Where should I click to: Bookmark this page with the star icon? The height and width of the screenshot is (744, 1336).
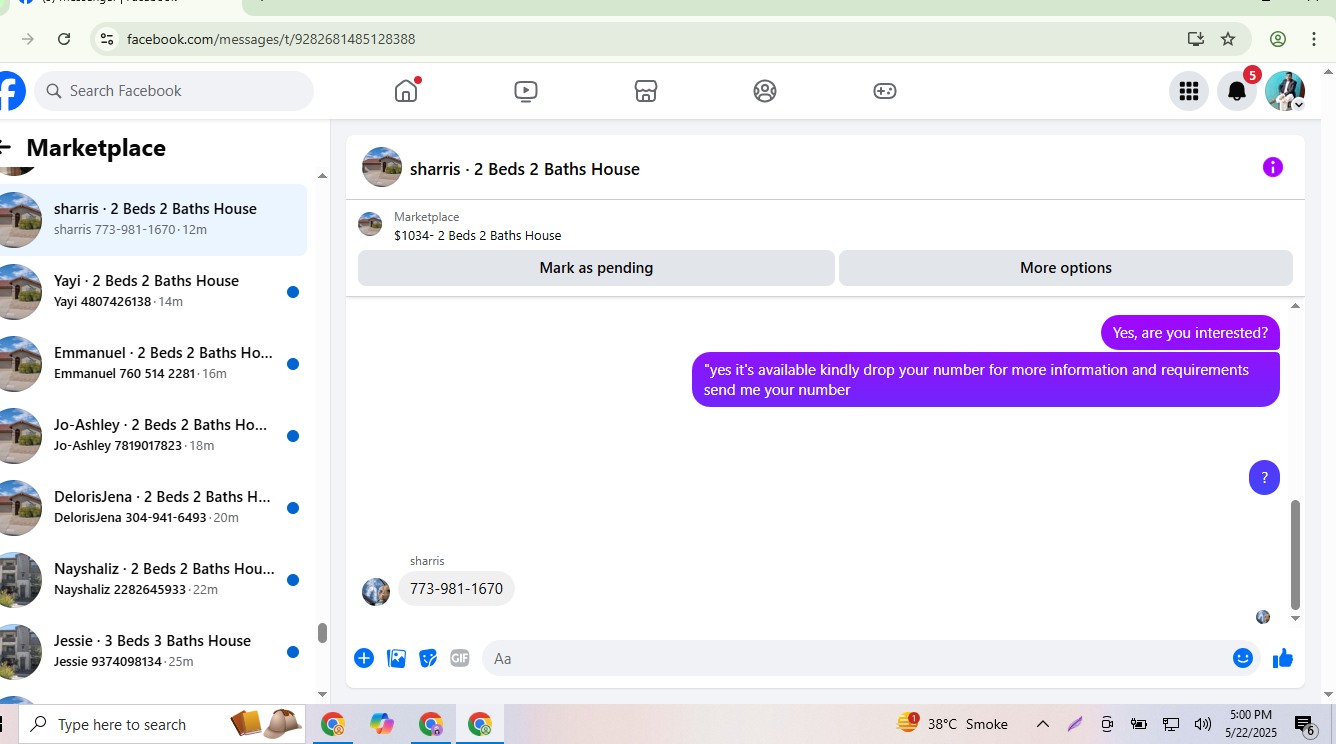(x=1228, y=39)
